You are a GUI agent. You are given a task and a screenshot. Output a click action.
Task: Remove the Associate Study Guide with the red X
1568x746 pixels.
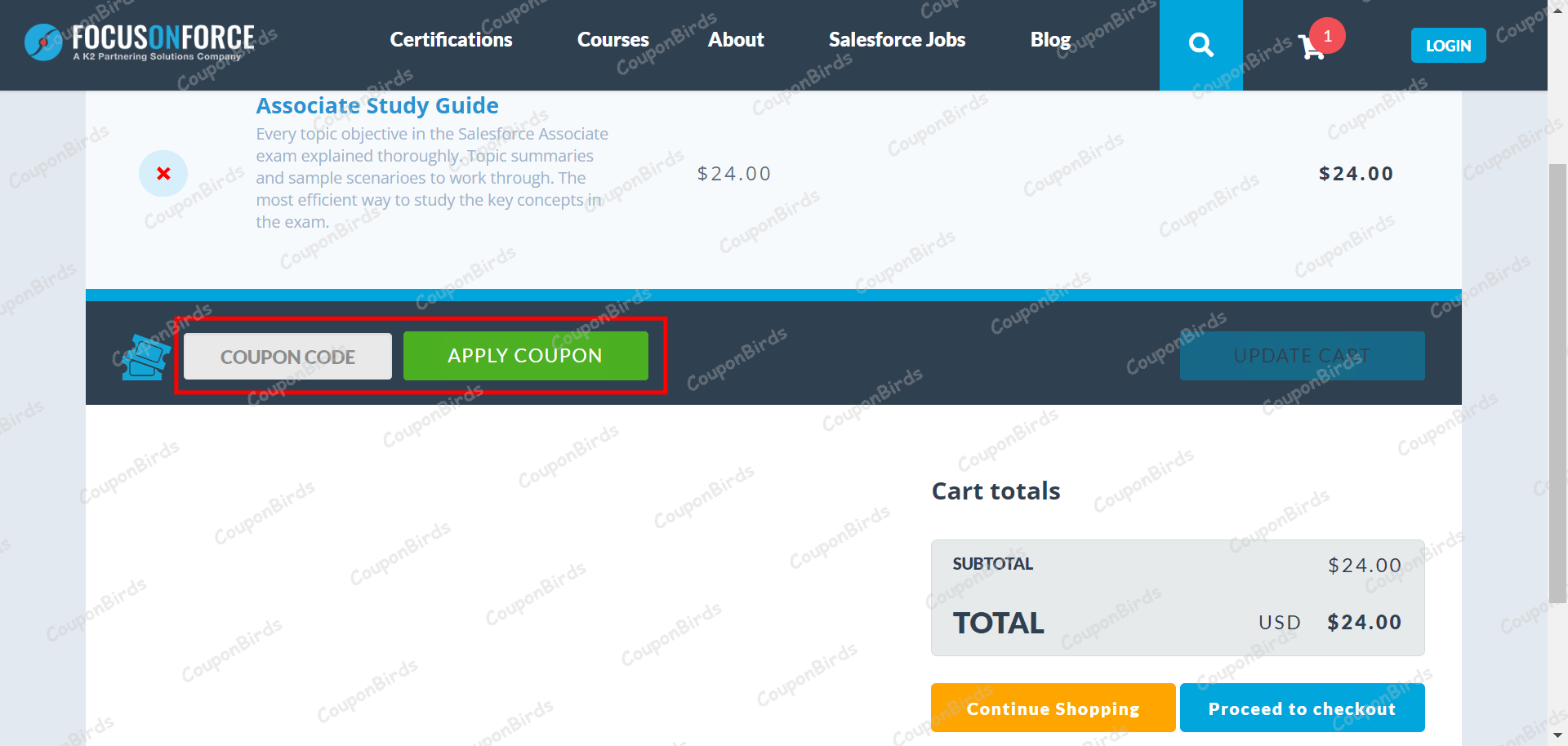[163, 173]
